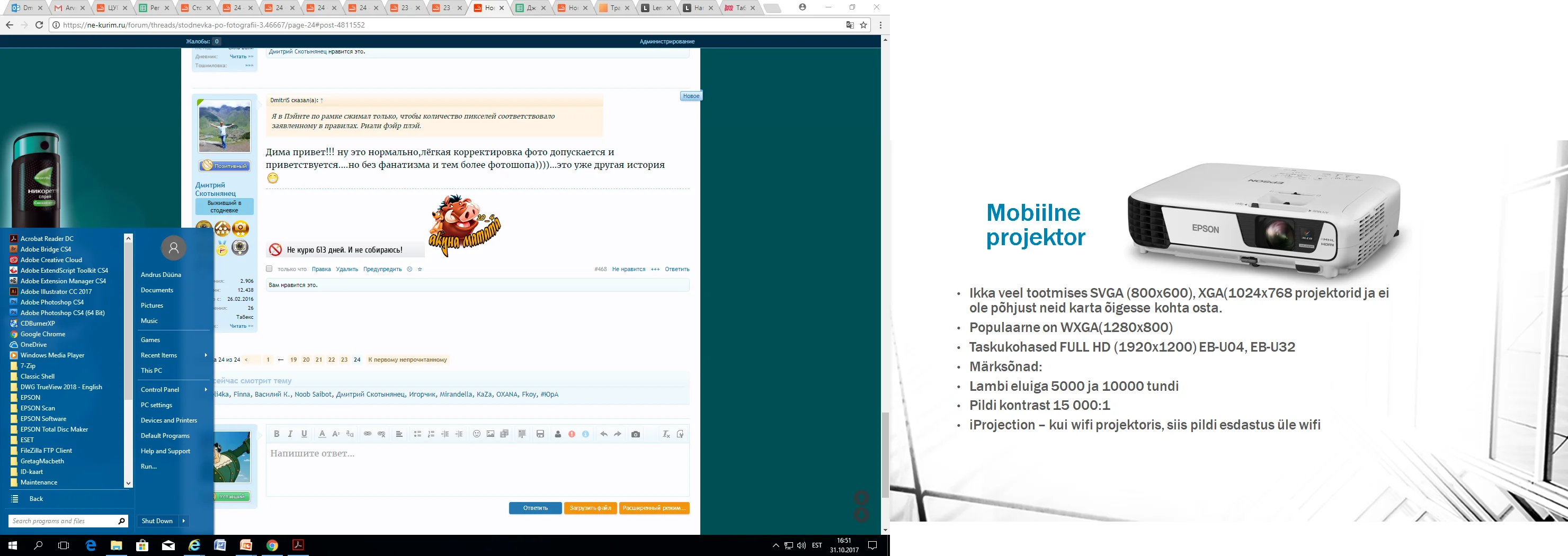This screenshot has height=556, width=1568.
Task: Click Start menu programs list scrollbar down arrow
Action: coord(128,483)
